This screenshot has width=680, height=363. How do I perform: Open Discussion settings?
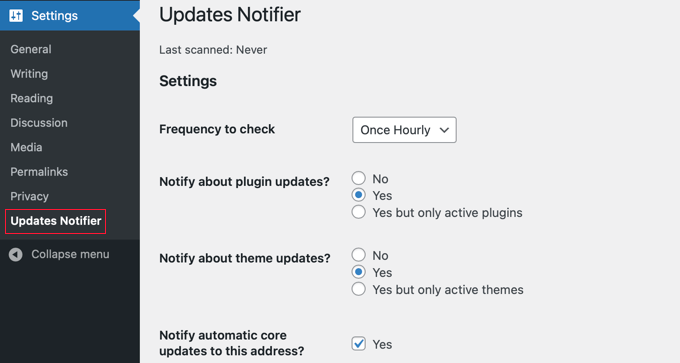click(x=39, y=123)
